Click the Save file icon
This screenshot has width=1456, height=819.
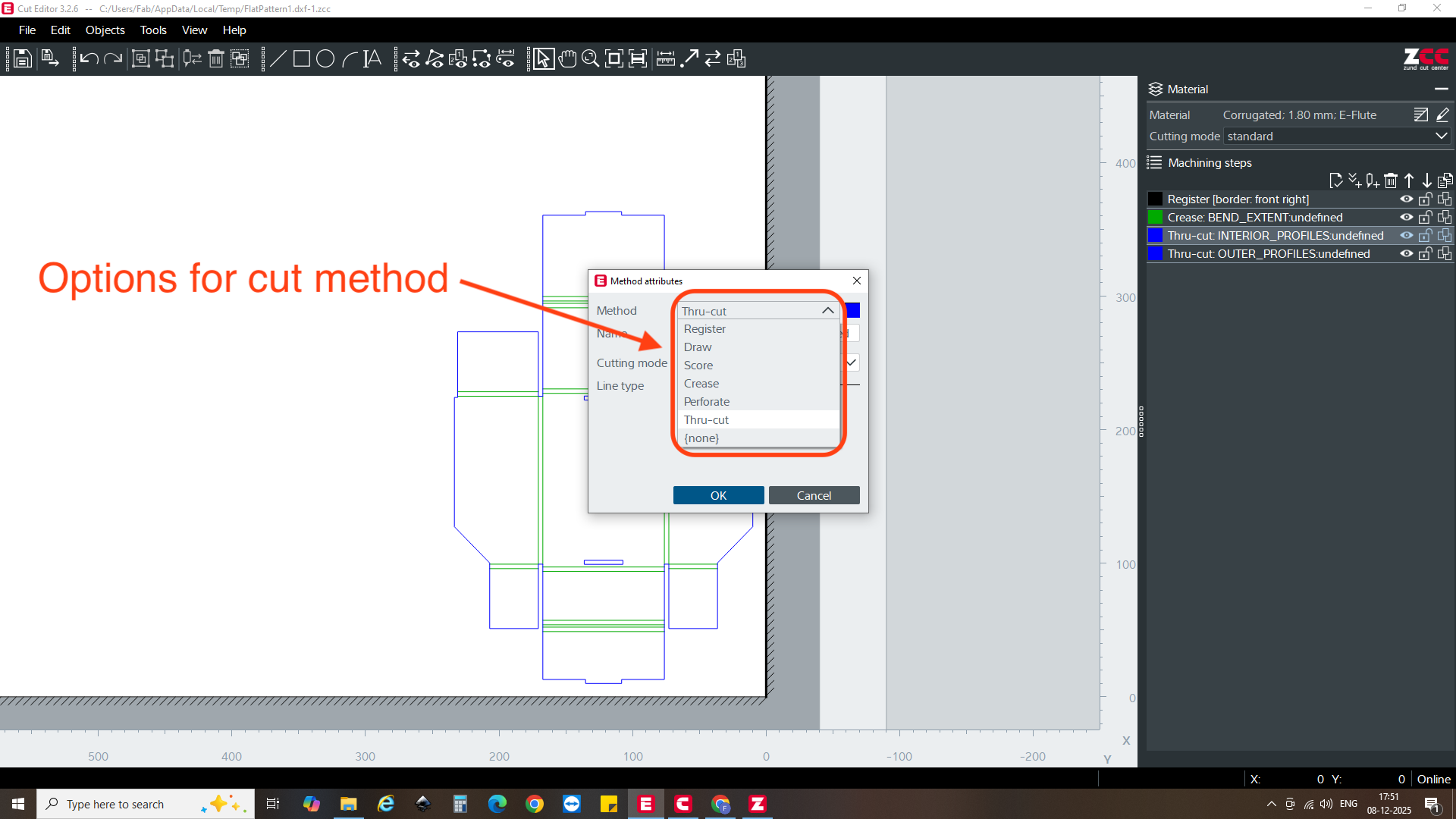[23, 58]
